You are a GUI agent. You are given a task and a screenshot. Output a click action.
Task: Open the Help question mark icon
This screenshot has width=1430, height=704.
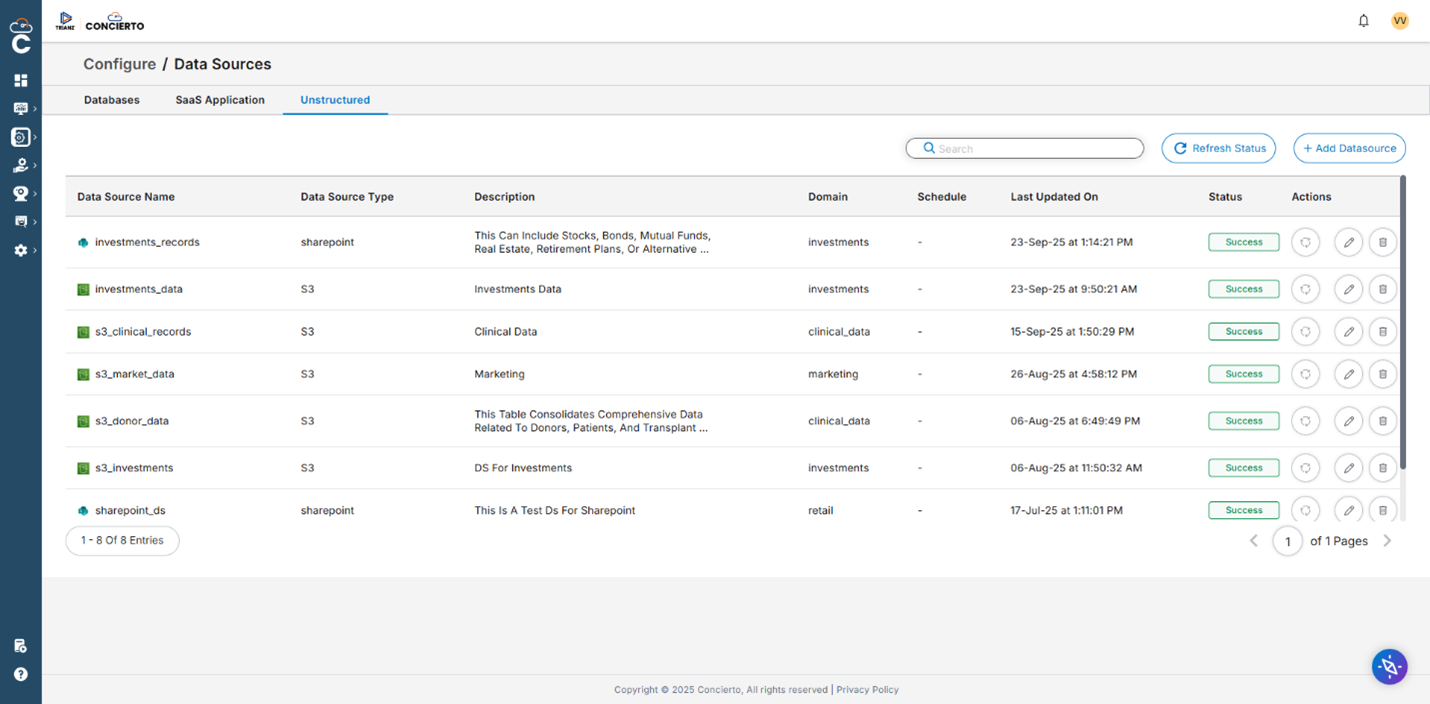[x=20, y=674]
